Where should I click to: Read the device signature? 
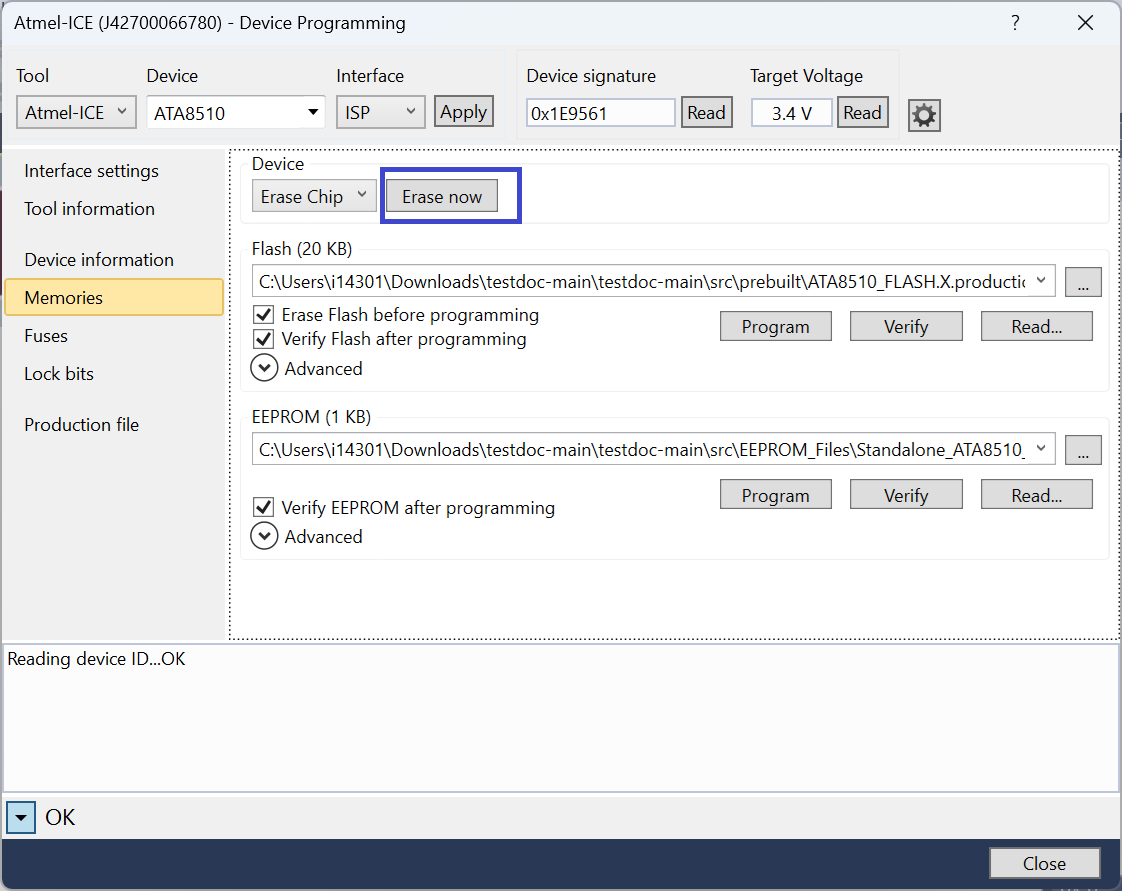coord(707,113)
